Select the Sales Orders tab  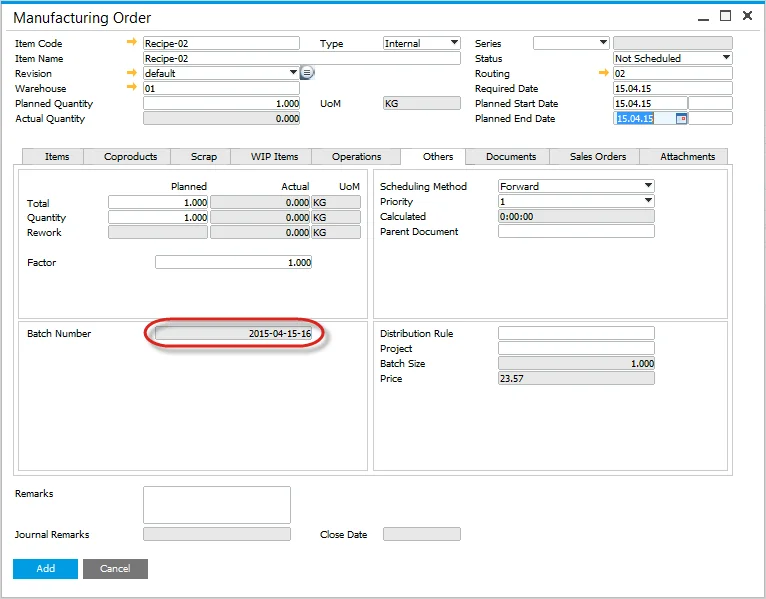click(598, 157)
